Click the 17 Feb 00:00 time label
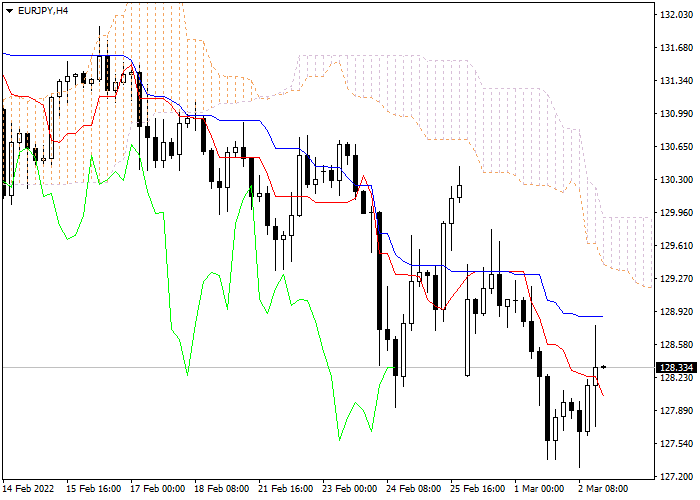Image resolution: width=700 pixels, height=500 pixels. click(x=158, y=489)
